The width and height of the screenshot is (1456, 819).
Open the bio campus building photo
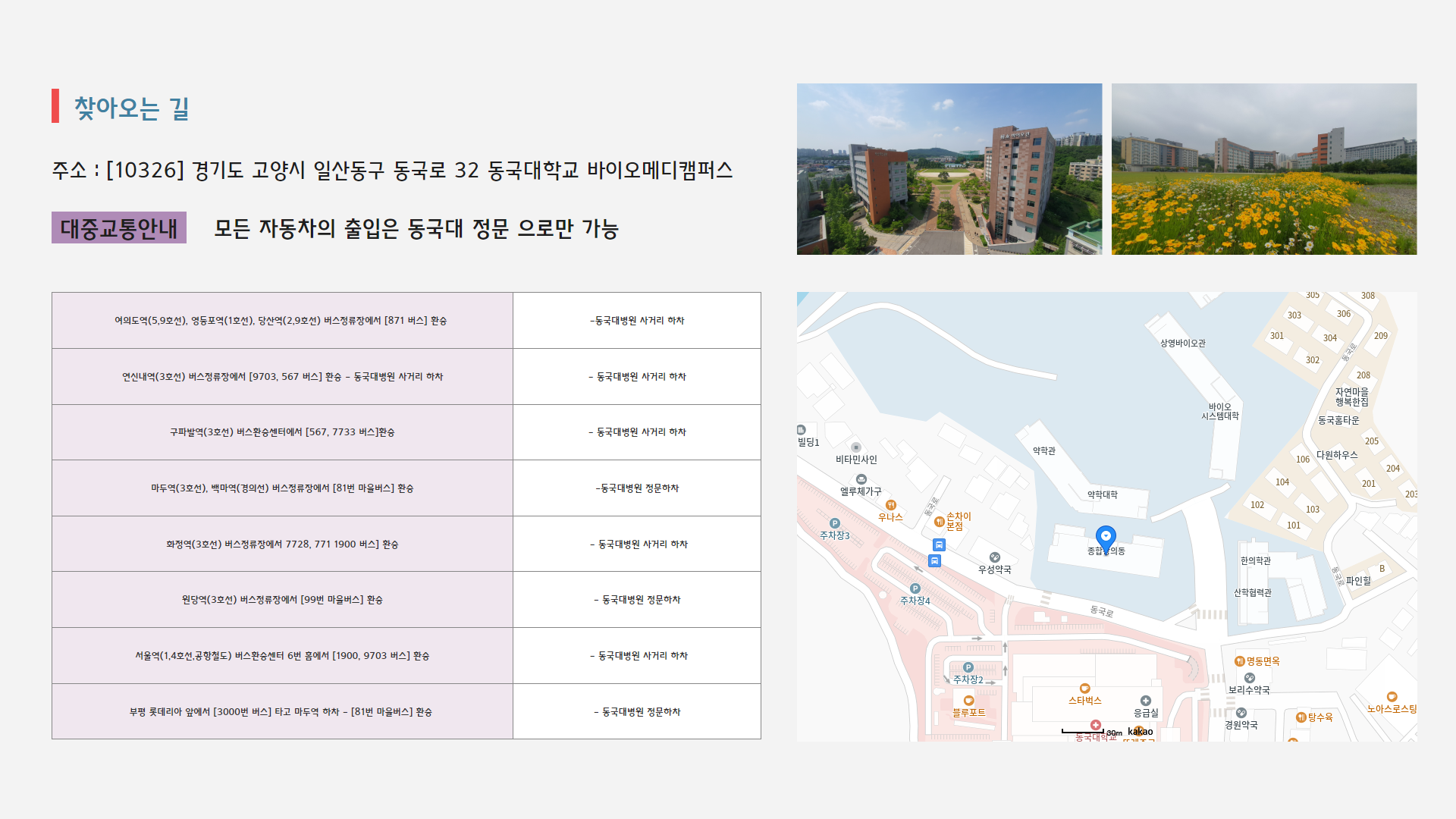(x=948, y=168)
